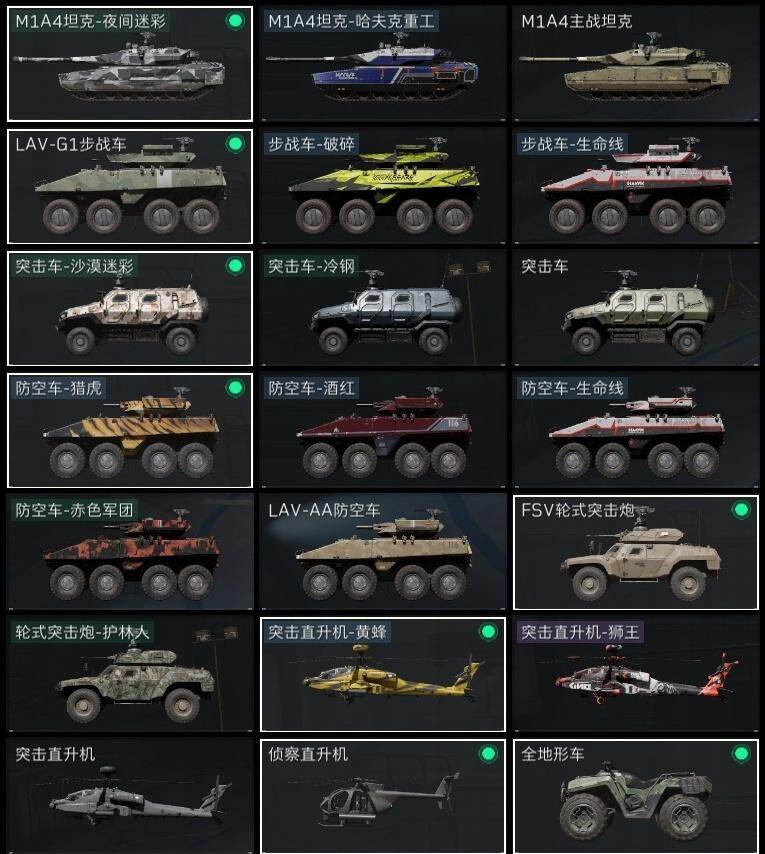Click the 侦察直升机 scout helicopter image

(x=390, y=797)
